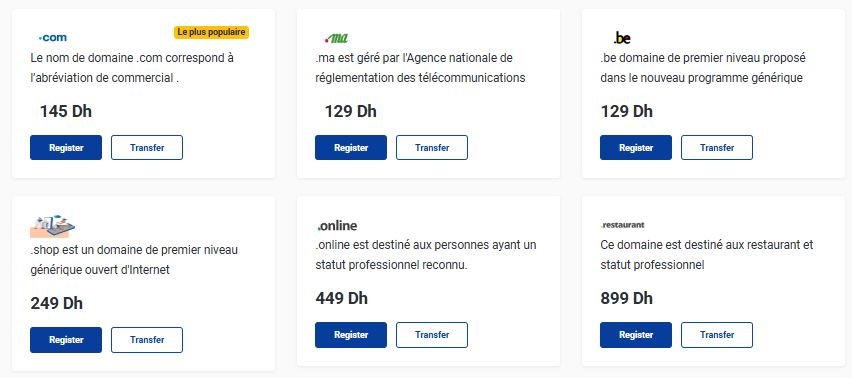Click the 899 Dh price text
The image size is (852, 378).
point(627,299)
